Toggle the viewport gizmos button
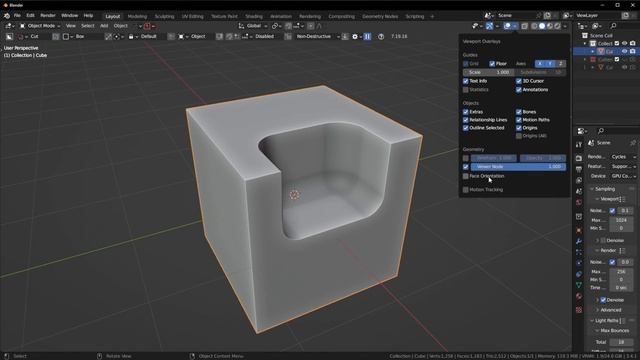Image resolution: width=640 pixels, height=360 pixels. 489,26
